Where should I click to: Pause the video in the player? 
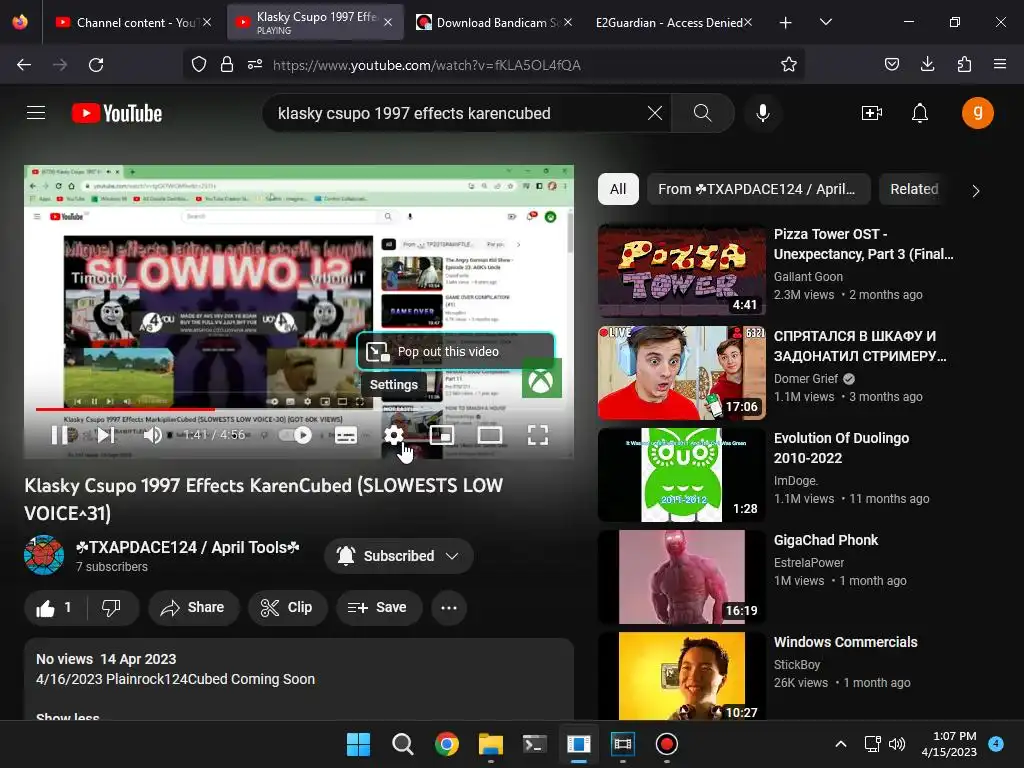coord(59,435)
